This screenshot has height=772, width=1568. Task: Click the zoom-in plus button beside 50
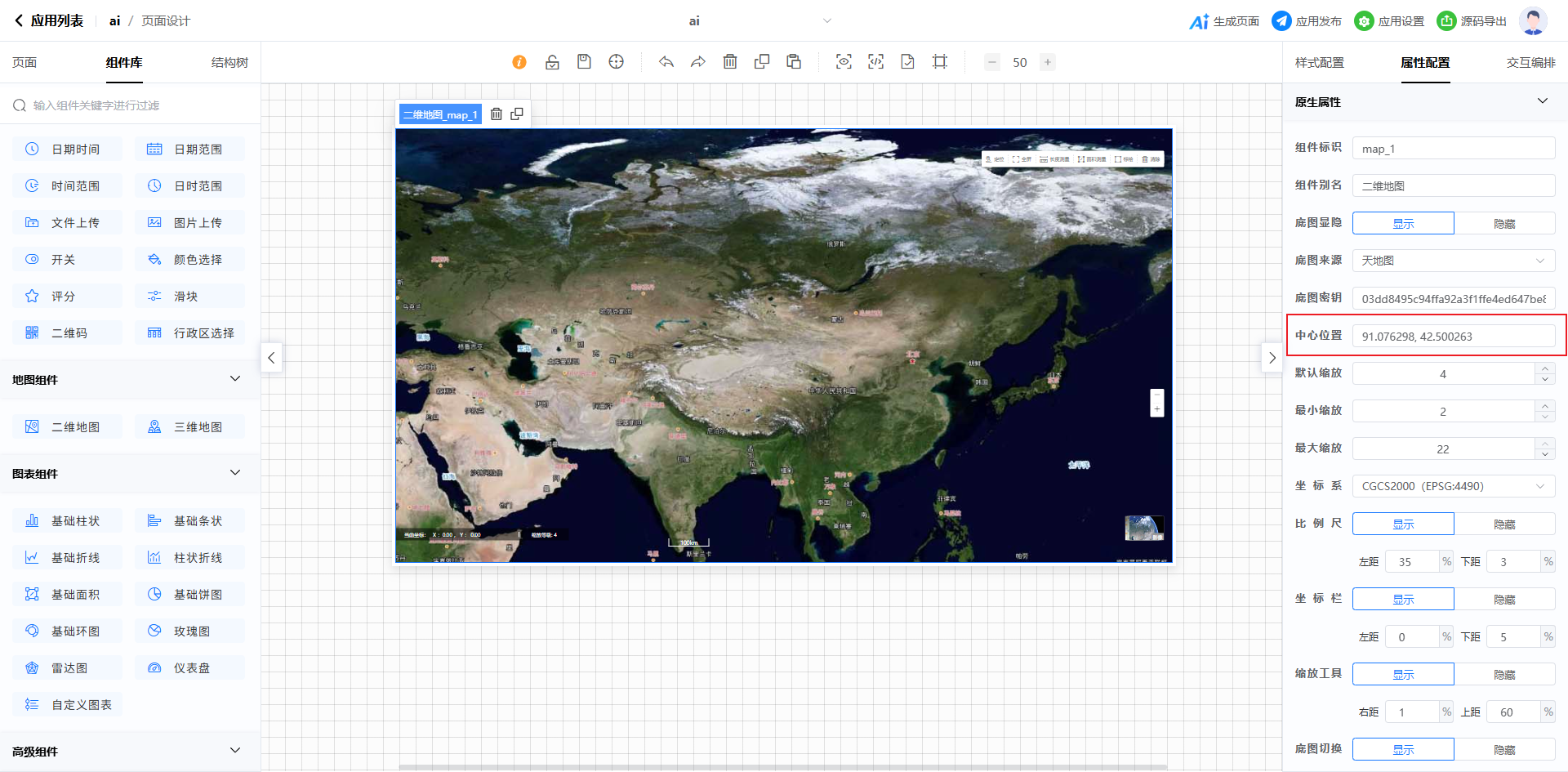tap(1048, 62)
